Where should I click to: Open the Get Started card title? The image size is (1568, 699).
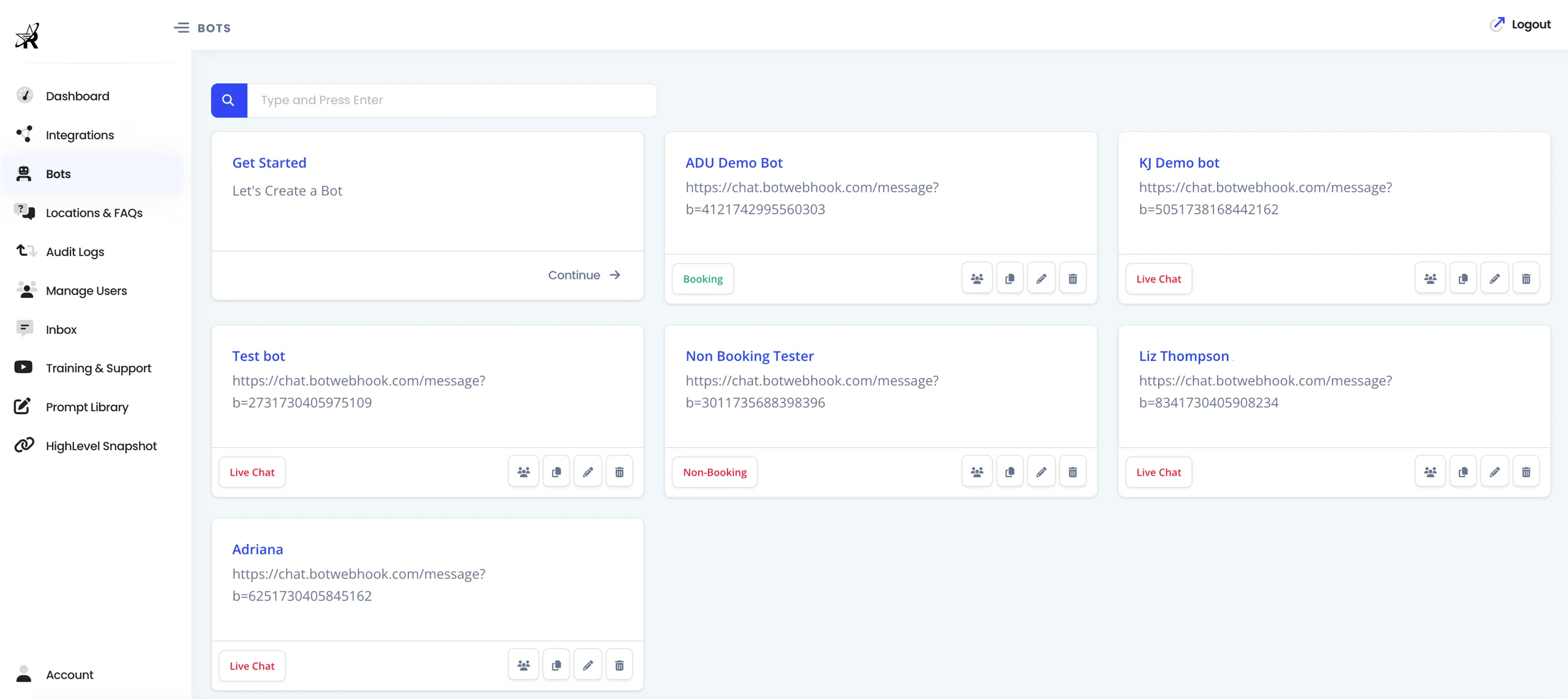(269, 163)
